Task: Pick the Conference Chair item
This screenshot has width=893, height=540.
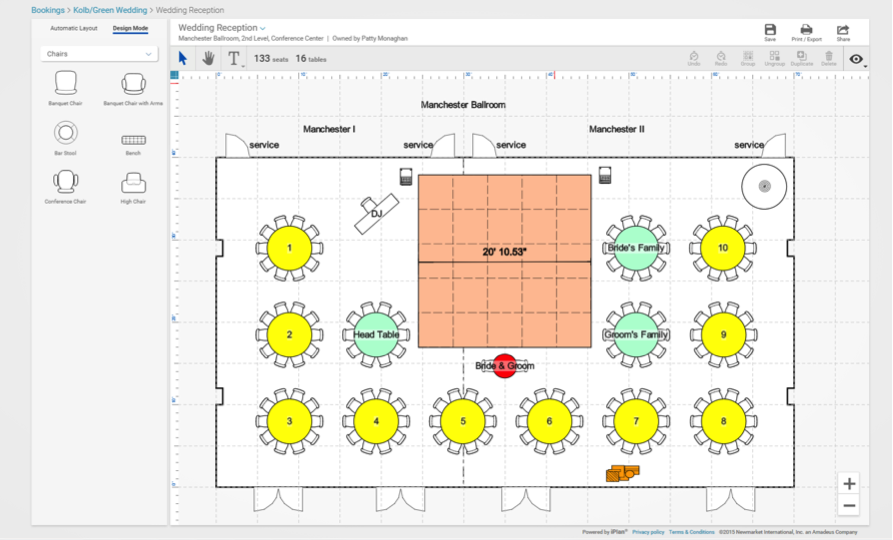Action: (65, 187)
